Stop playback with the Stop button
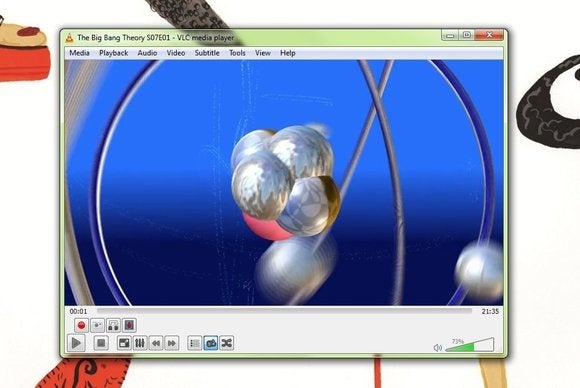This screenshot has width=580, height=388. click(x=101, y=343)
